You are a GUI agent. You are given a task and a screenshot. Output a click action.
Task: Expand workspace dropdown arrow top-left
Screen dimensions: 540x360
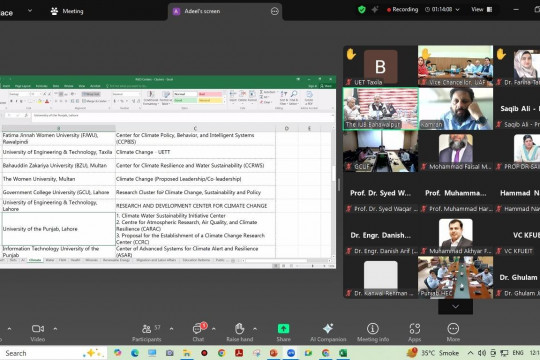[30, 11]
